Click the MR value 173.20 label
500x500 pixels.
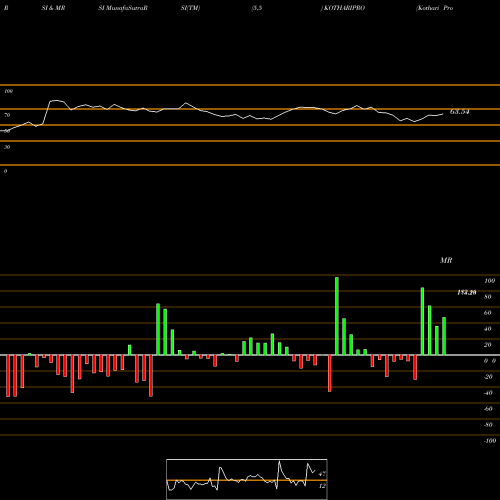point(466,293)
